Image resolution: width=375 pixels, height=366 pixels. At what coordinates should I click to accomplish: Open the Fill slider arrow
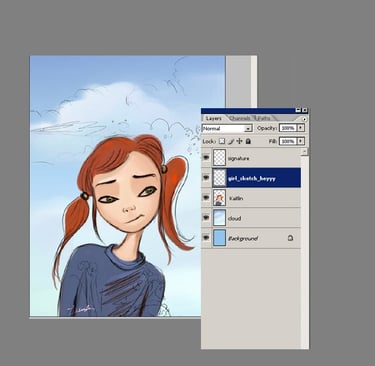[x=301, y=141]
